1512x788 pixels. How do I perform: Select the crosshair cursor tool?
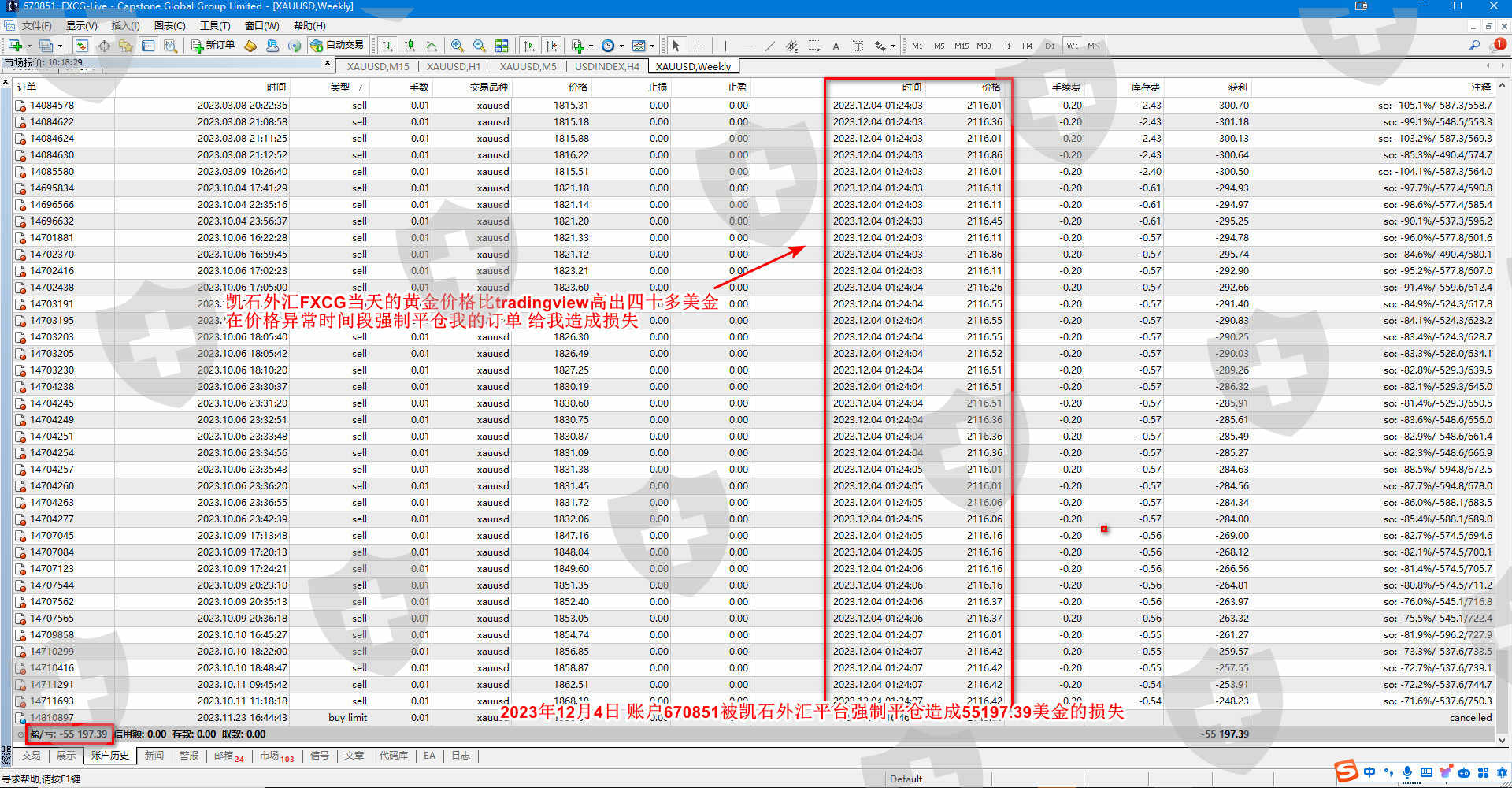click(699, 46)
